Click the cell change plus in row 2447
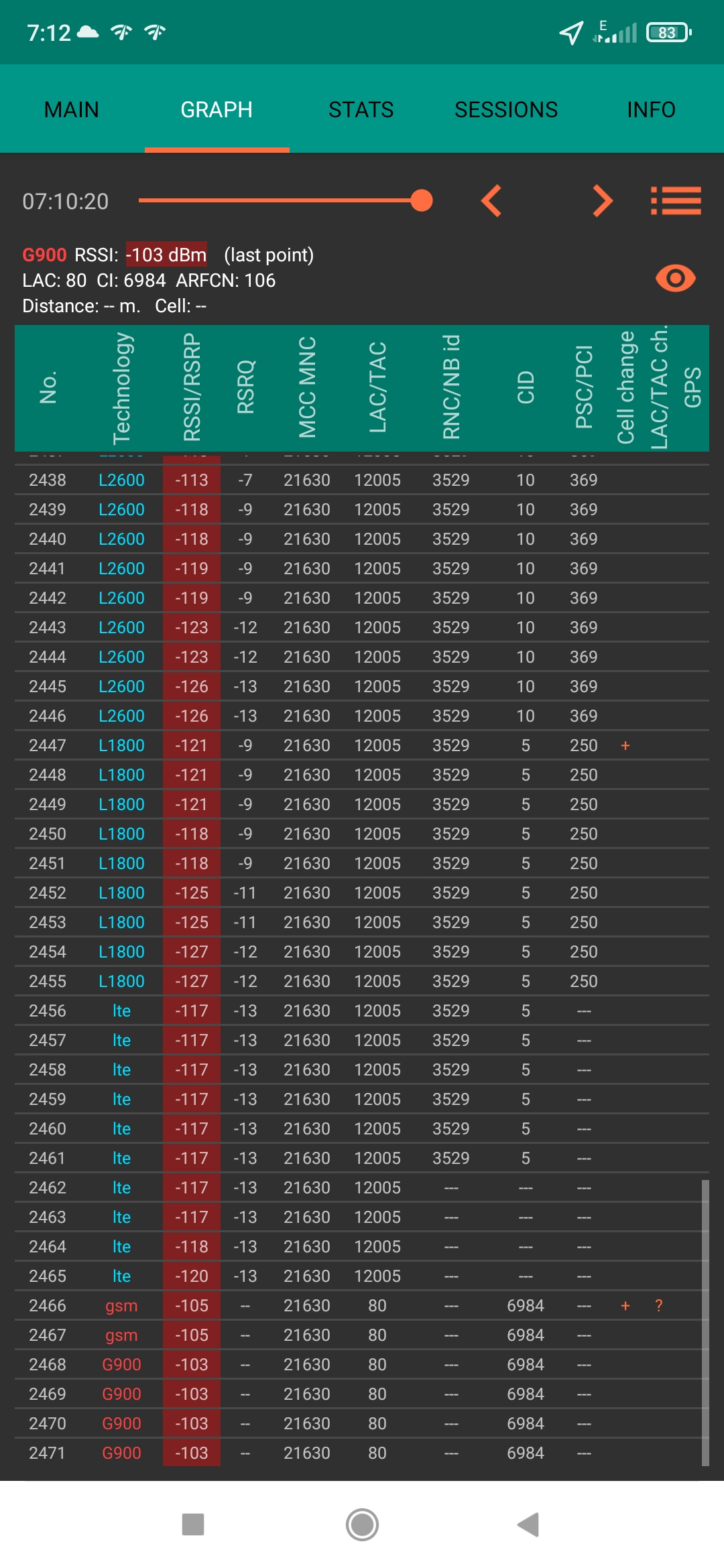 point(625,745)
